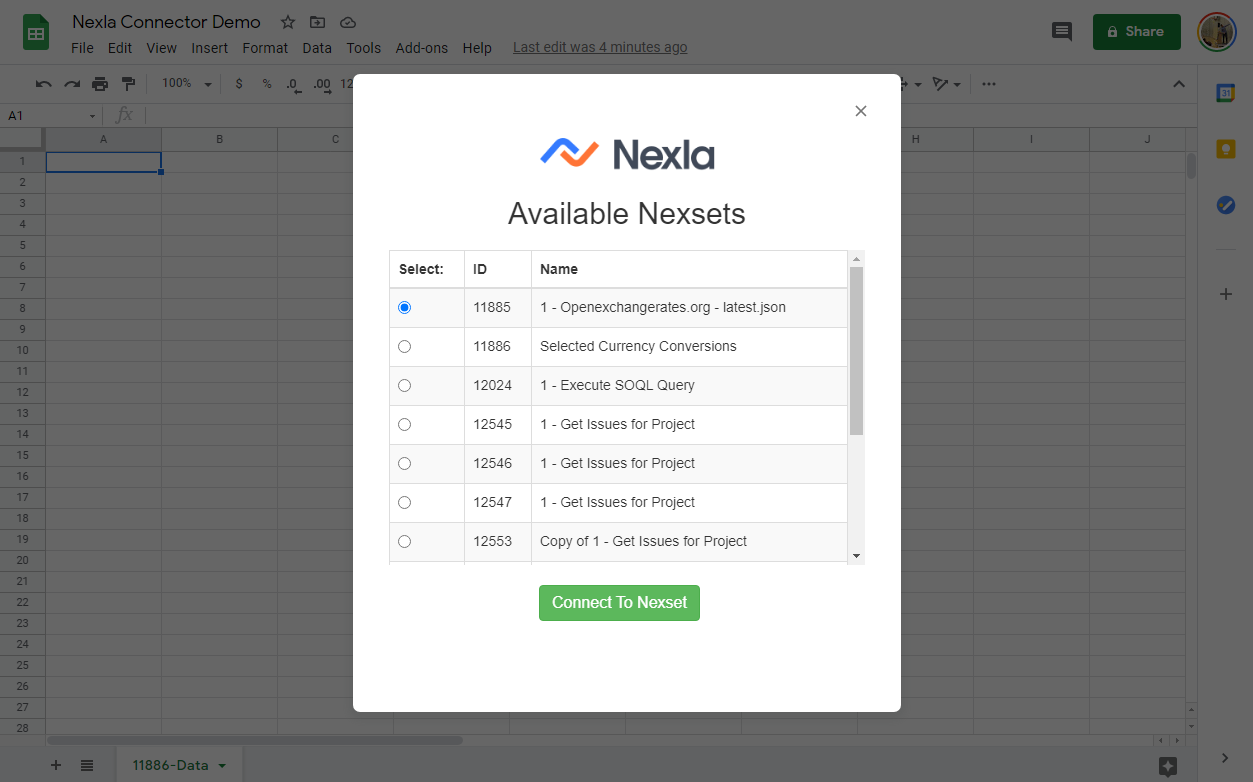Click the get add-ons plus icon
The image size is (1253, 782).
coord(1225,294)
